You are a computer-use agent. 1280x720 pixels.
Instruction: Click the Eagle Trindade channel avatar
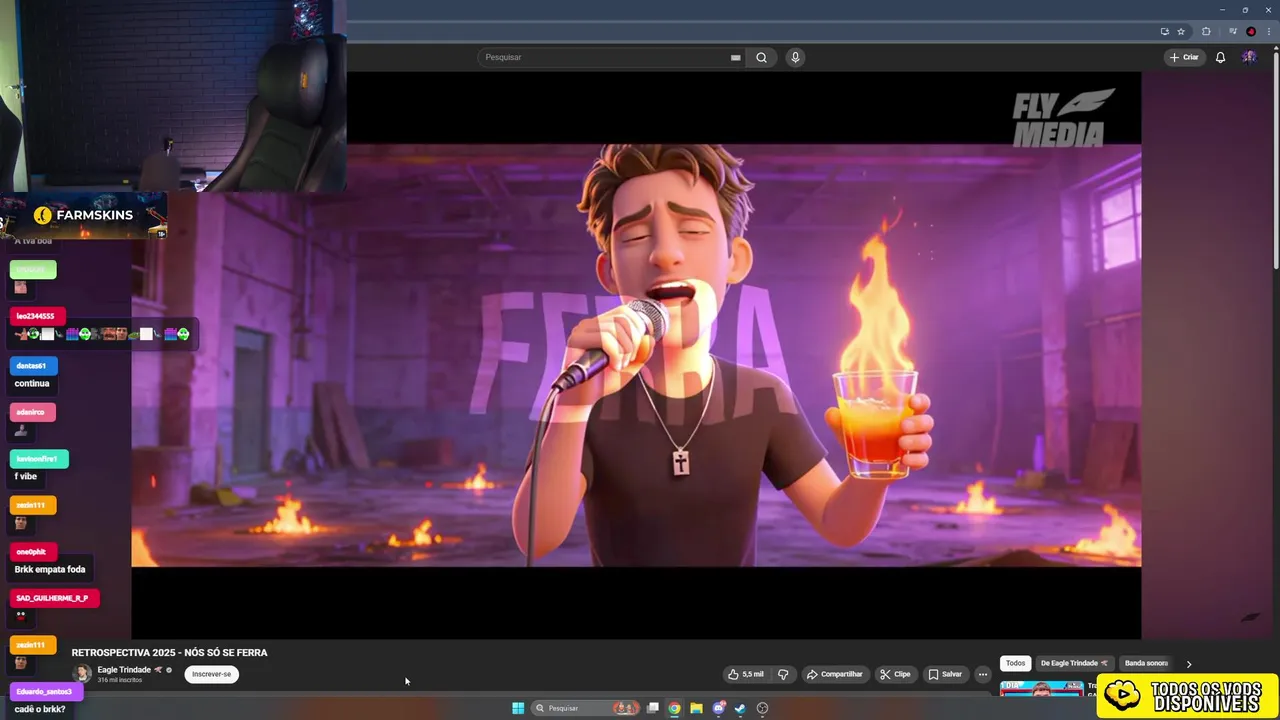(x=82, y=674)
